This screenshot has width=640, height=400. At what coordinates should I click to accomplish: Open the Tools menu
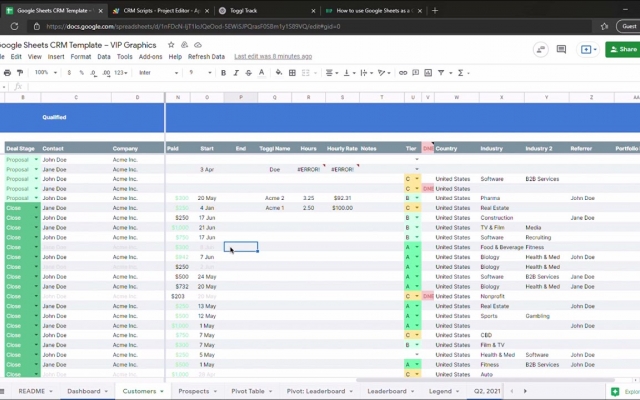coord(124,57)
